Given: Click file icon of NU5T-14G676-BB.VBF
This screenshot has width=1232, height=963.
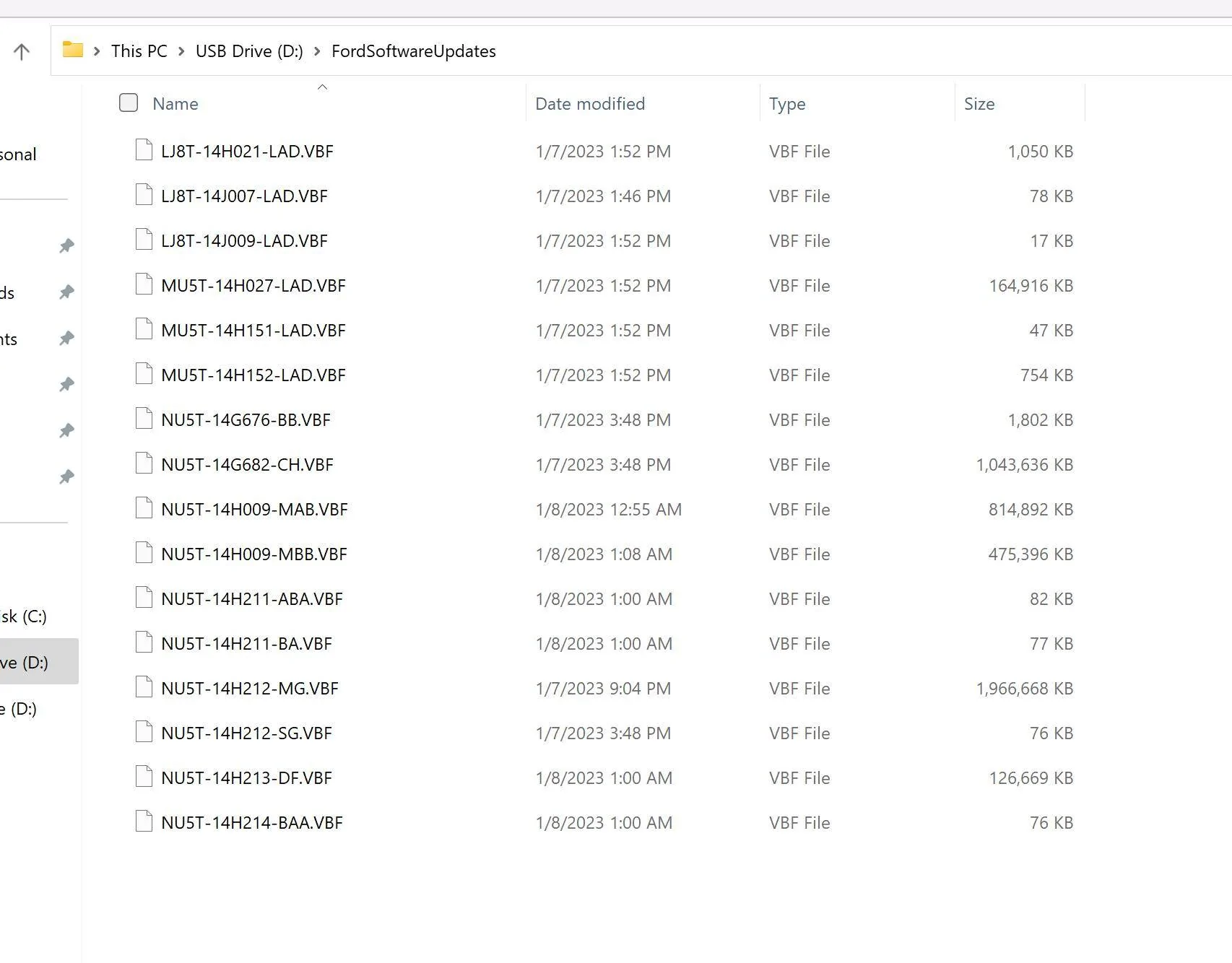Looking at the screenshot, I should tap(144, 419).
